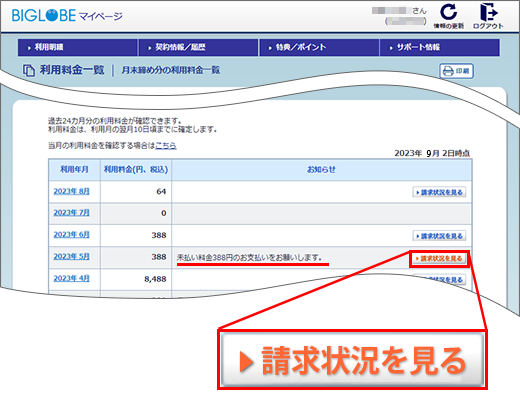Open the 2023年 4月 usage link
Viewport: 520px width, 393px height.
71,278
